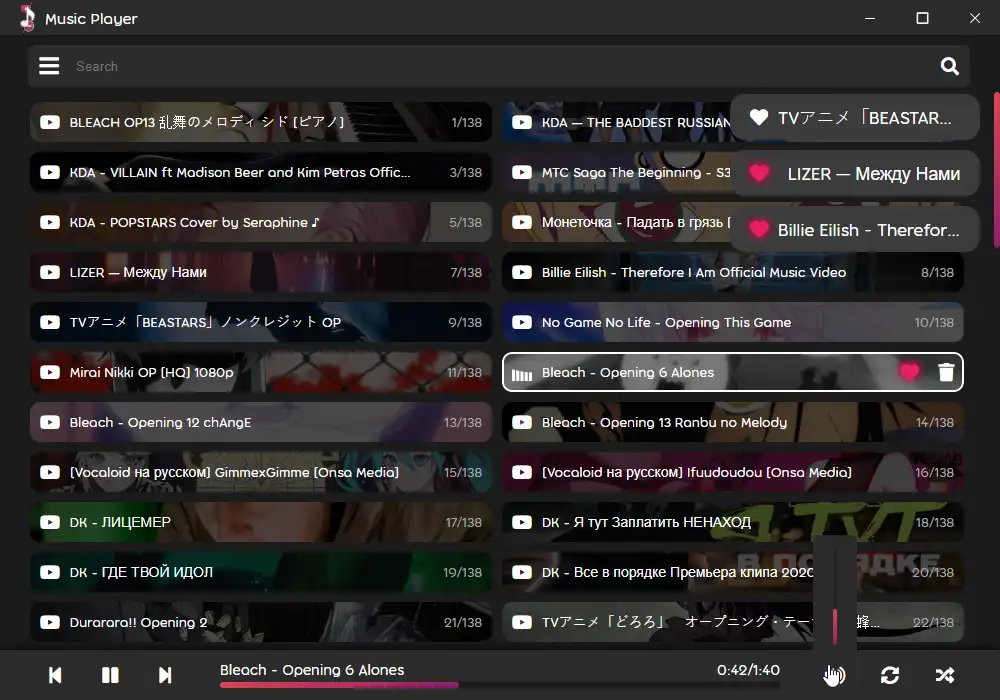Image resolution: width=1000 pixels, height=700 pixels.
Task: Toggle shuffle mode
Action: [945, 675]
